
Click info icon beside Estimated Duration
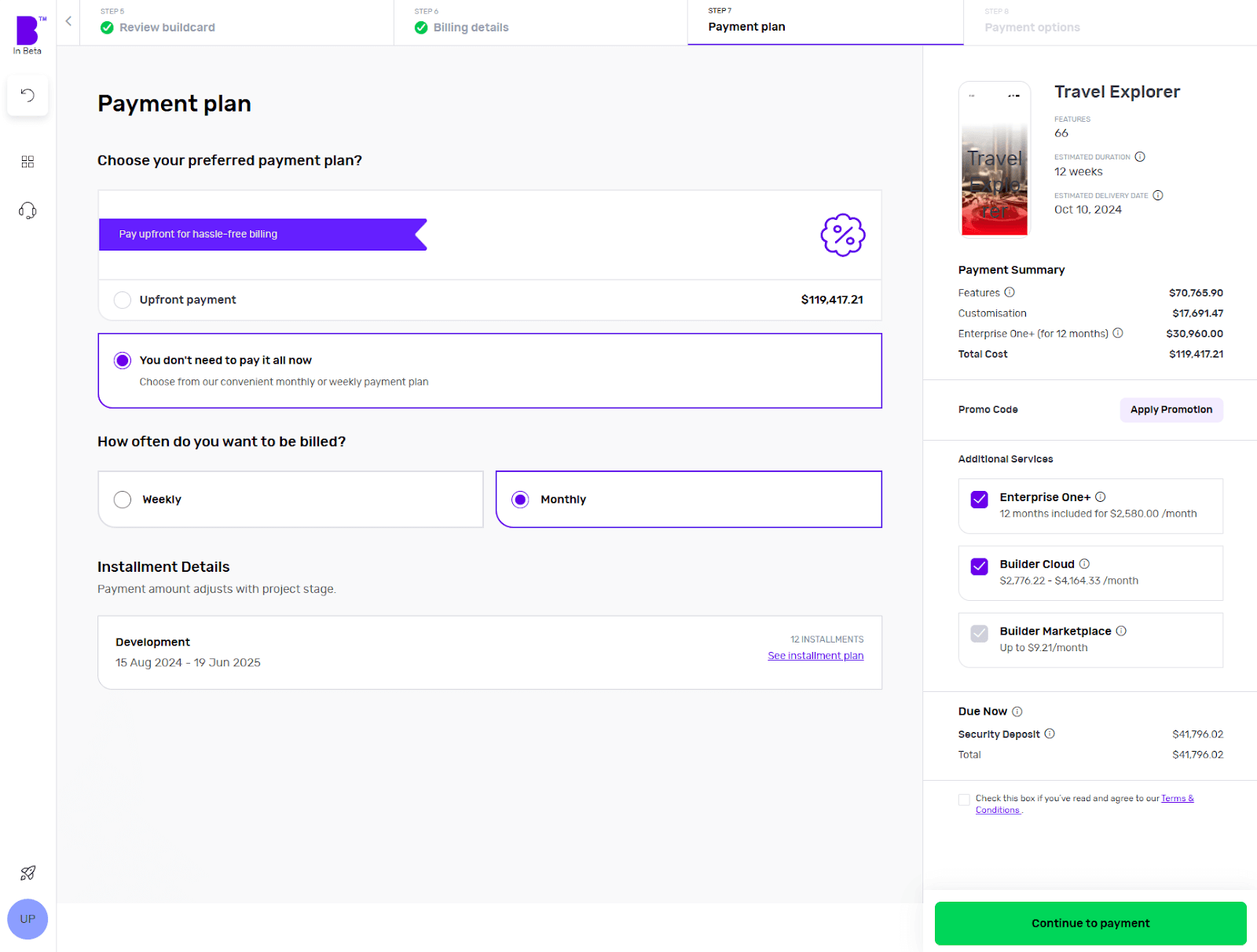[x=1140, y=157]
